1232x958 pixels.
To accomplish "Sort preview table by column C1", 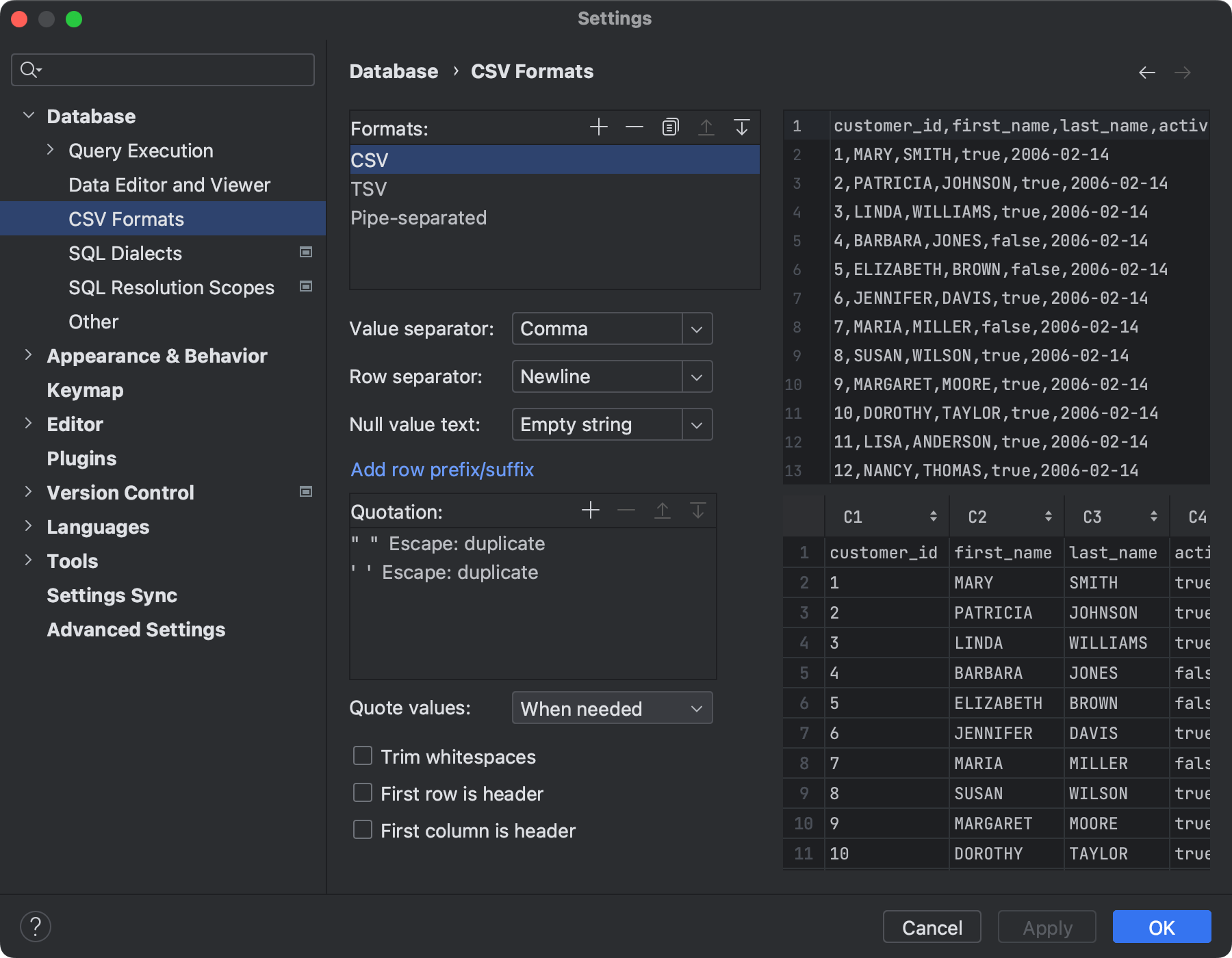I will click(x=934, y=517).
